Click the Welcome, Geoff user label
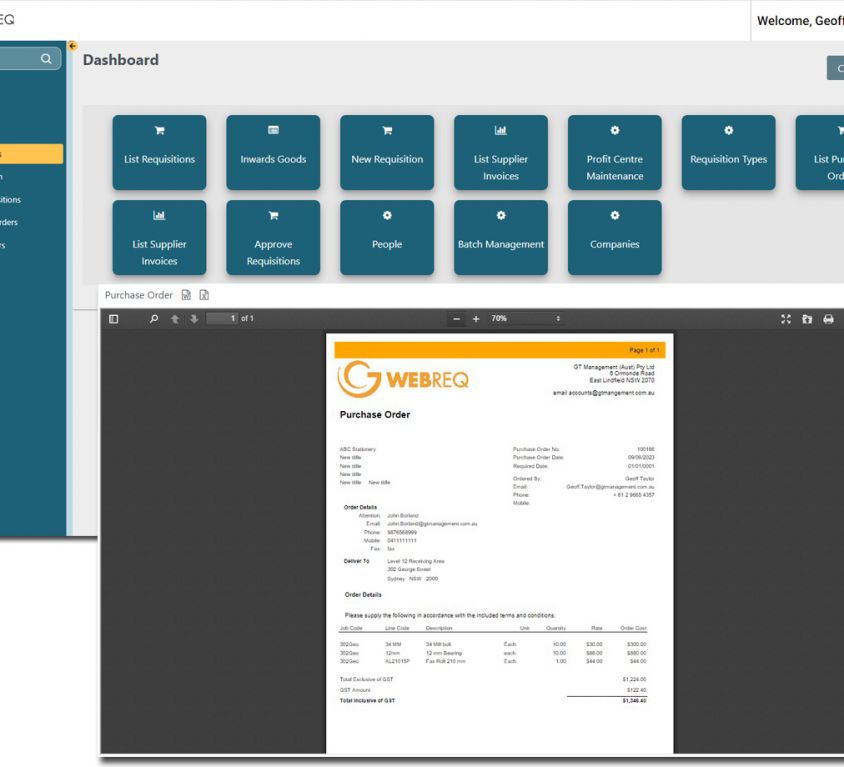Image resolution: width=844 pixels, height=767 pixels. 800,20
